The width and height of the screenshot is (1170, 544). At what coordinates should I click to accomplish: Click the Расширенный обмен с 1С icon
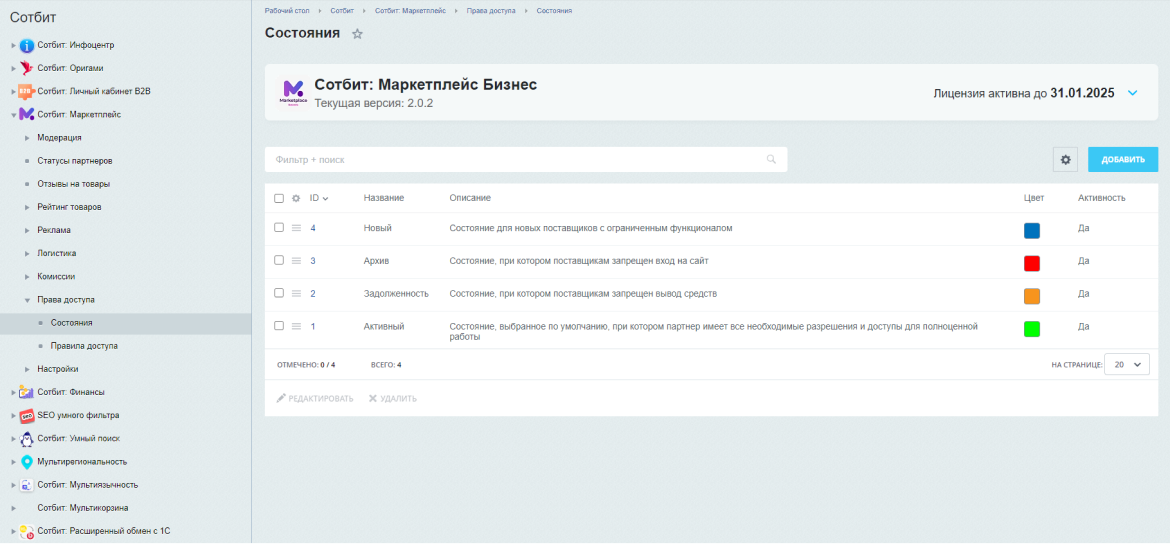27,531
